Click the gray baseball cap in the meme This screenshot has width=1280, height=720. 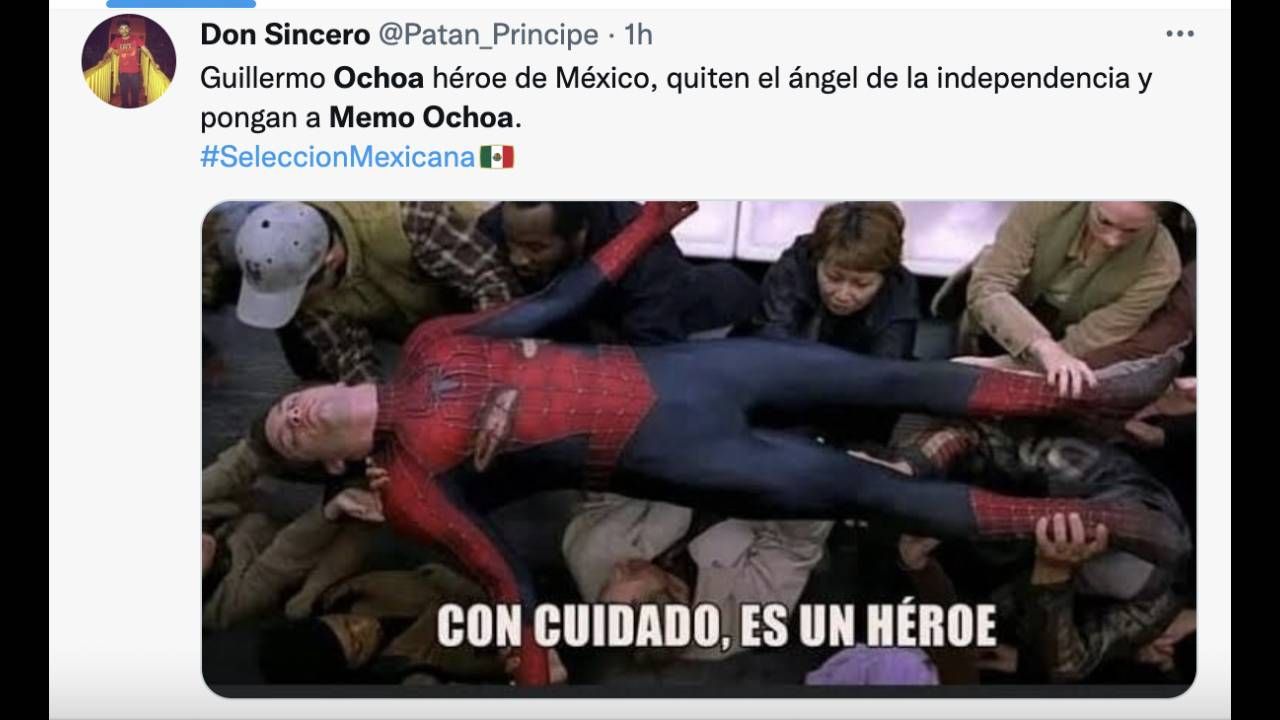[x=279, y=262]
